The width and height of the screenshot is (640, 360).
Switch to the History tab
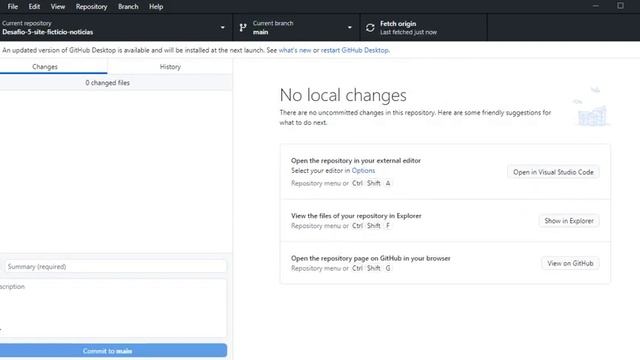click(x=170, y=67)
